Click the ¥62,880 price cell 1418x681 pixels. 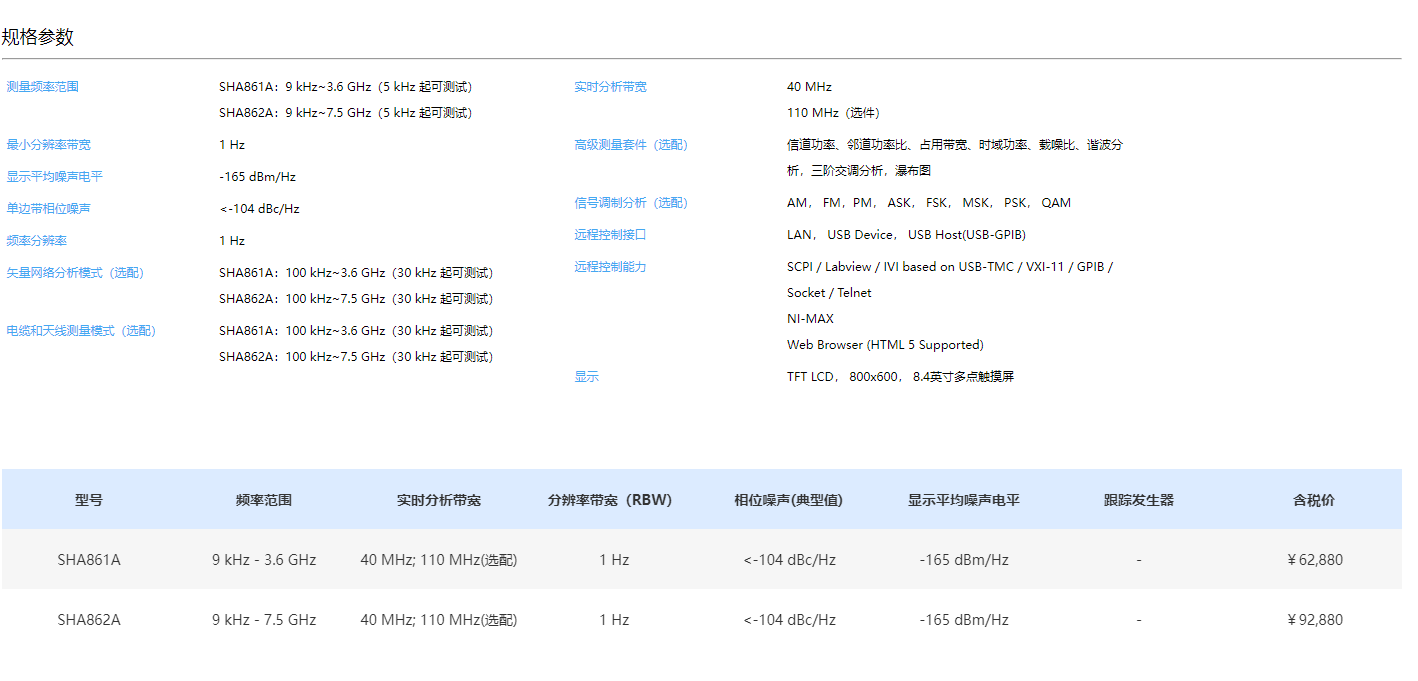click(1315, 560)
